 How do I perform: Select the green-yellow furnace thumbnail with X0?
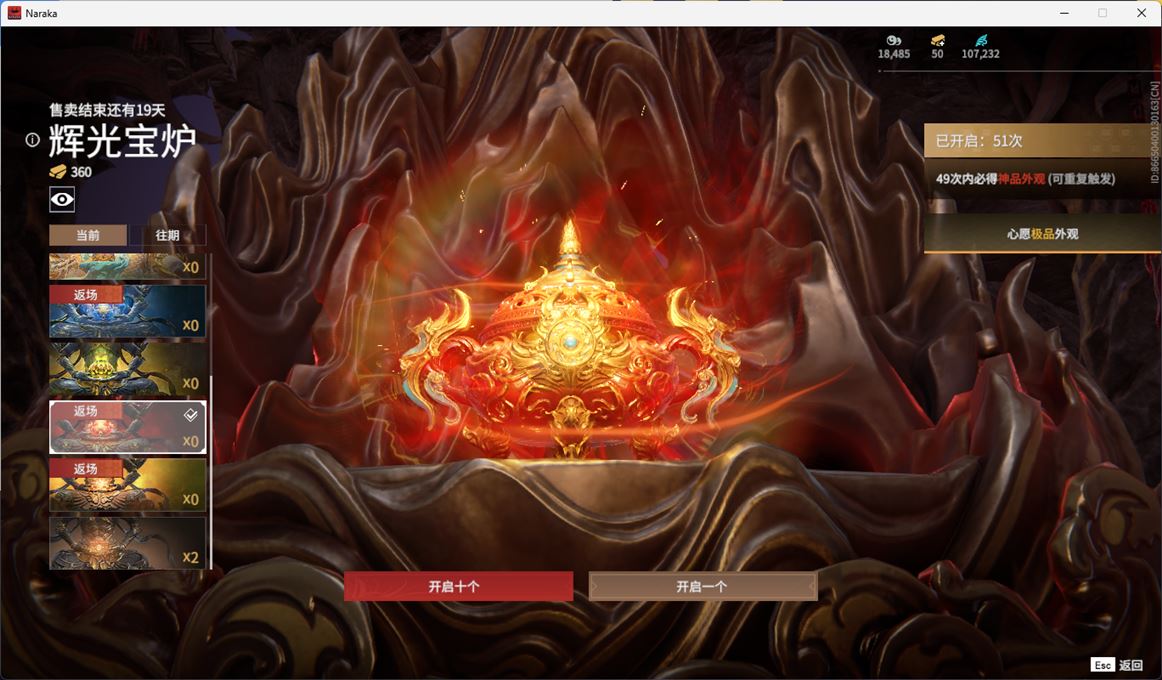pyautogui.click(x=127, y=369)
